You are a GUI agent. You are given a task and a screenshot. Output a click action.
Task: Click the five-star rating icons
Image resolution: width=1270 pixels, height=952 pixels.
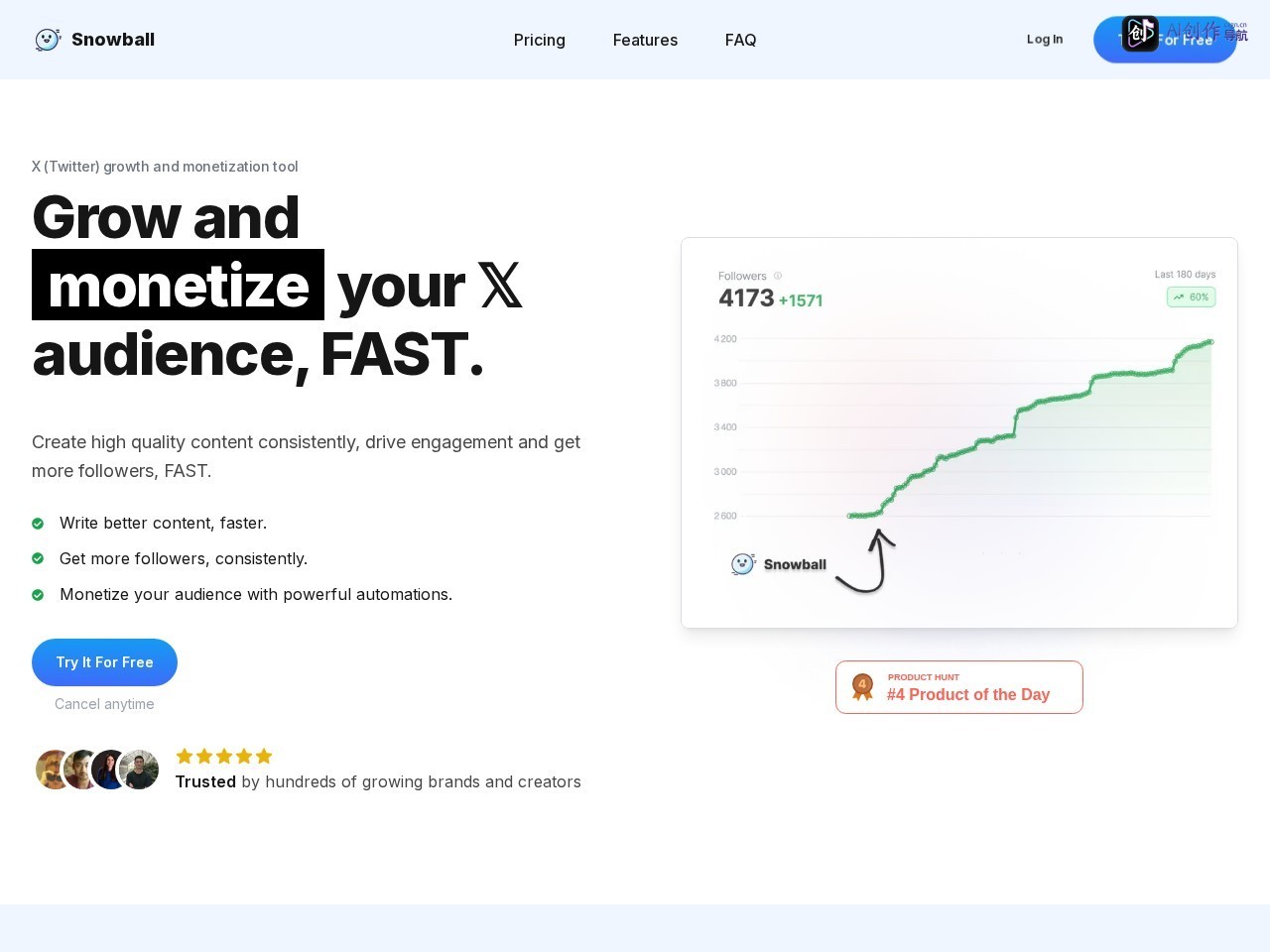point(224,757)
